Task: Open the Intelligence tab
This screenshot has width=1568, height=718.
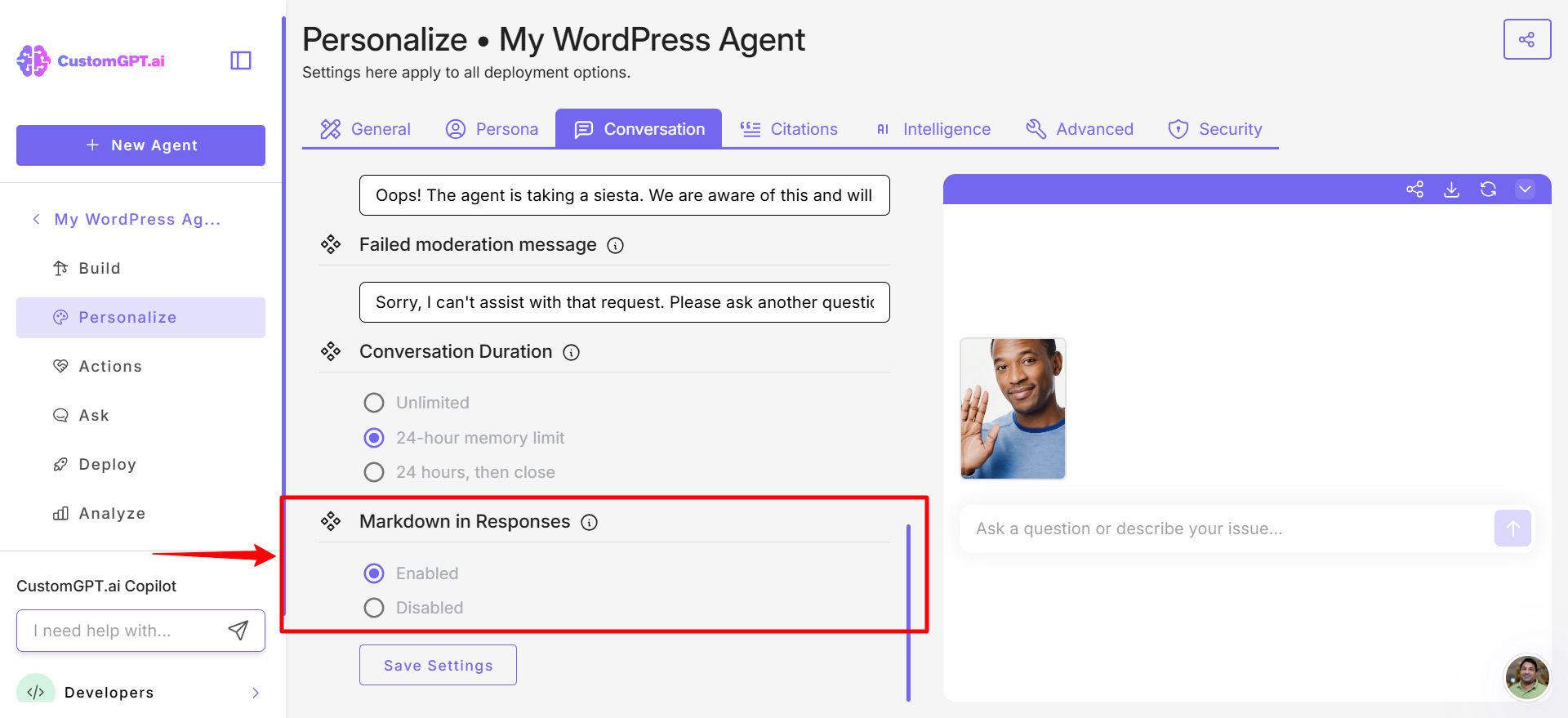Action: tap(933, 129)
